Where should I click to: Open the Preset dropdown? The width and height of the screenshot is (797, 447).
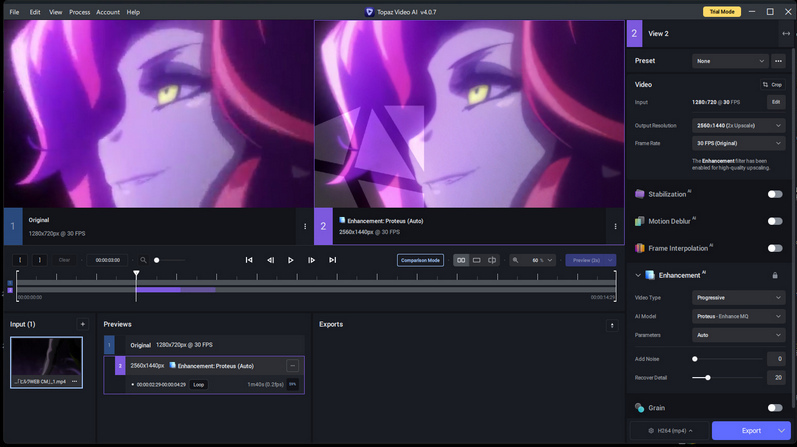[x=730, y=61]
